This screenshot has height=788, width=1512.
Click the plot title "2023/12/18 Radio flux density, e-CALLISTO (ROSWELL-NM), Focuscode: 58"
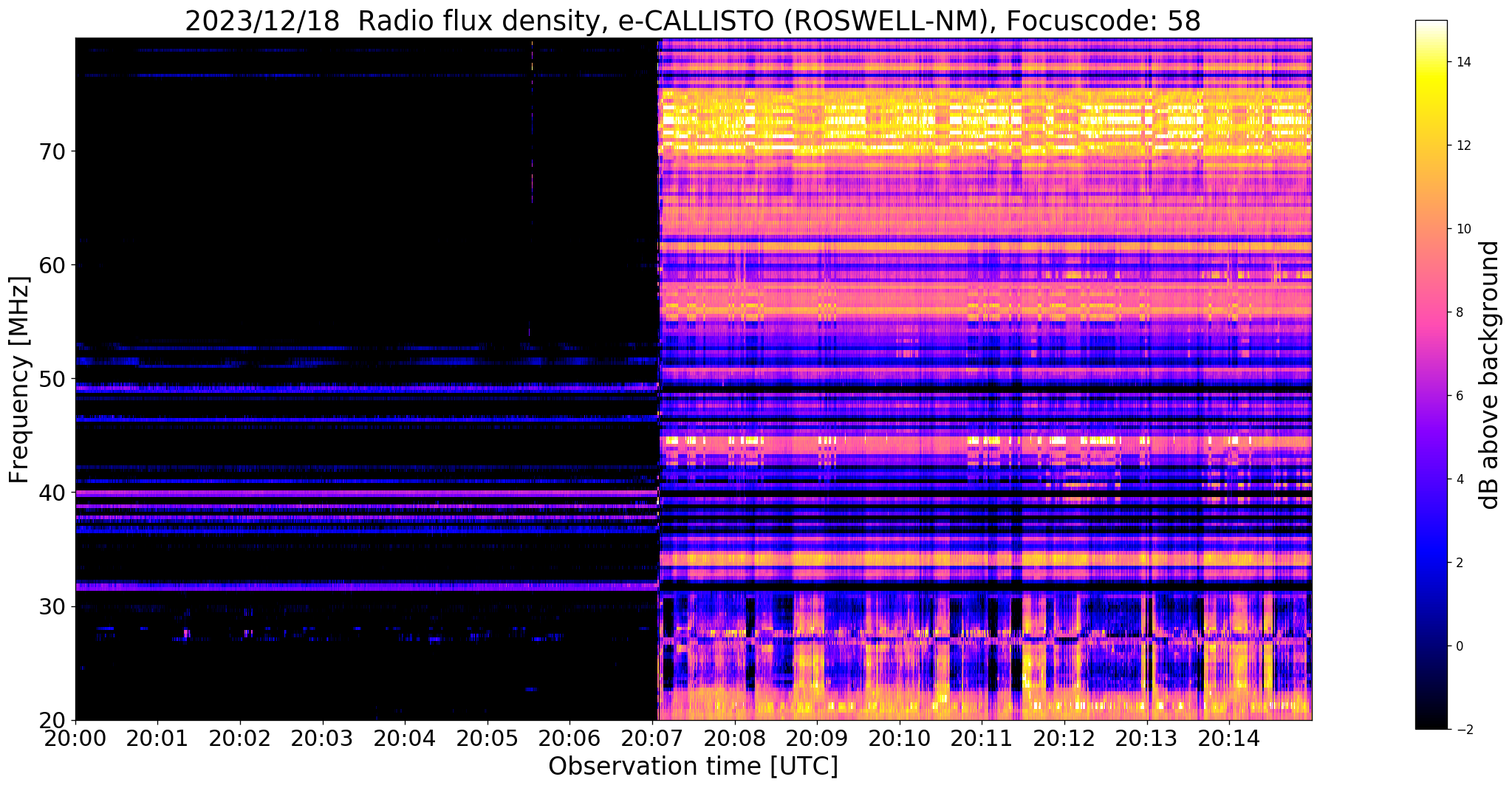tap(692, 21)
